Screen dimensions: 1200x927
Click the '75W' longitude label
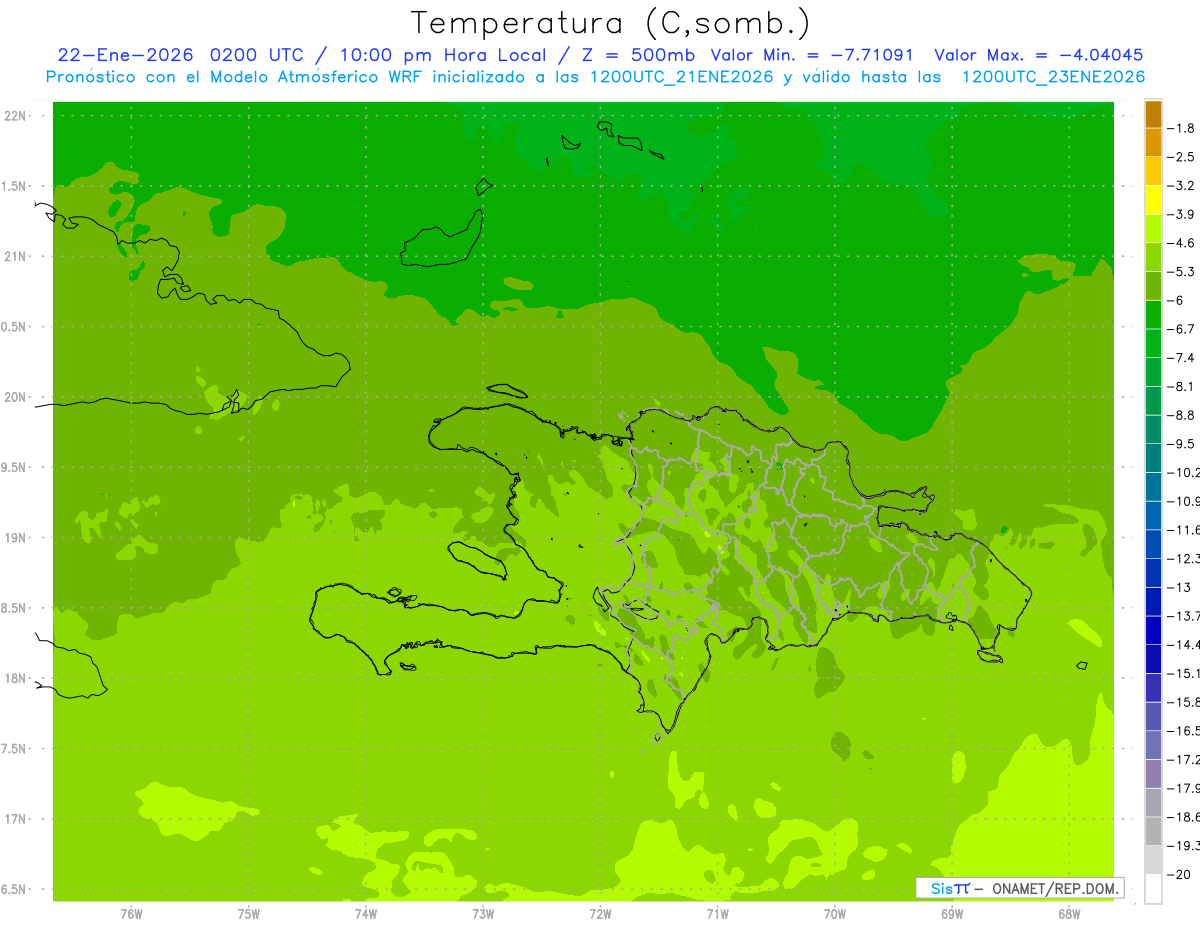coord(248,913)
